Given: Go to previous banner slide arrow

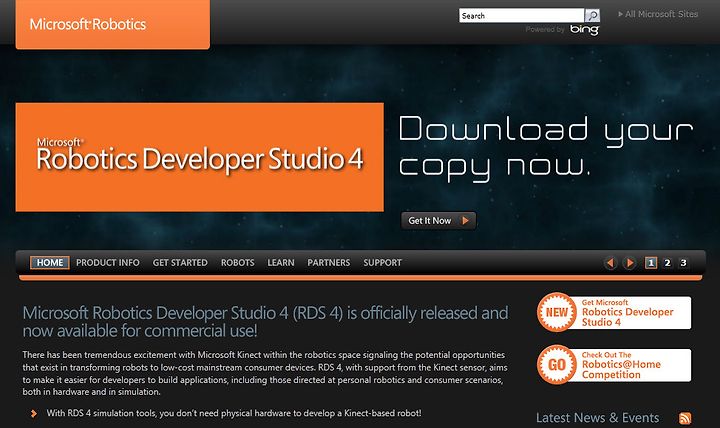Looking at the screenshot, I should pyautogui.click(x=610, y=263).
